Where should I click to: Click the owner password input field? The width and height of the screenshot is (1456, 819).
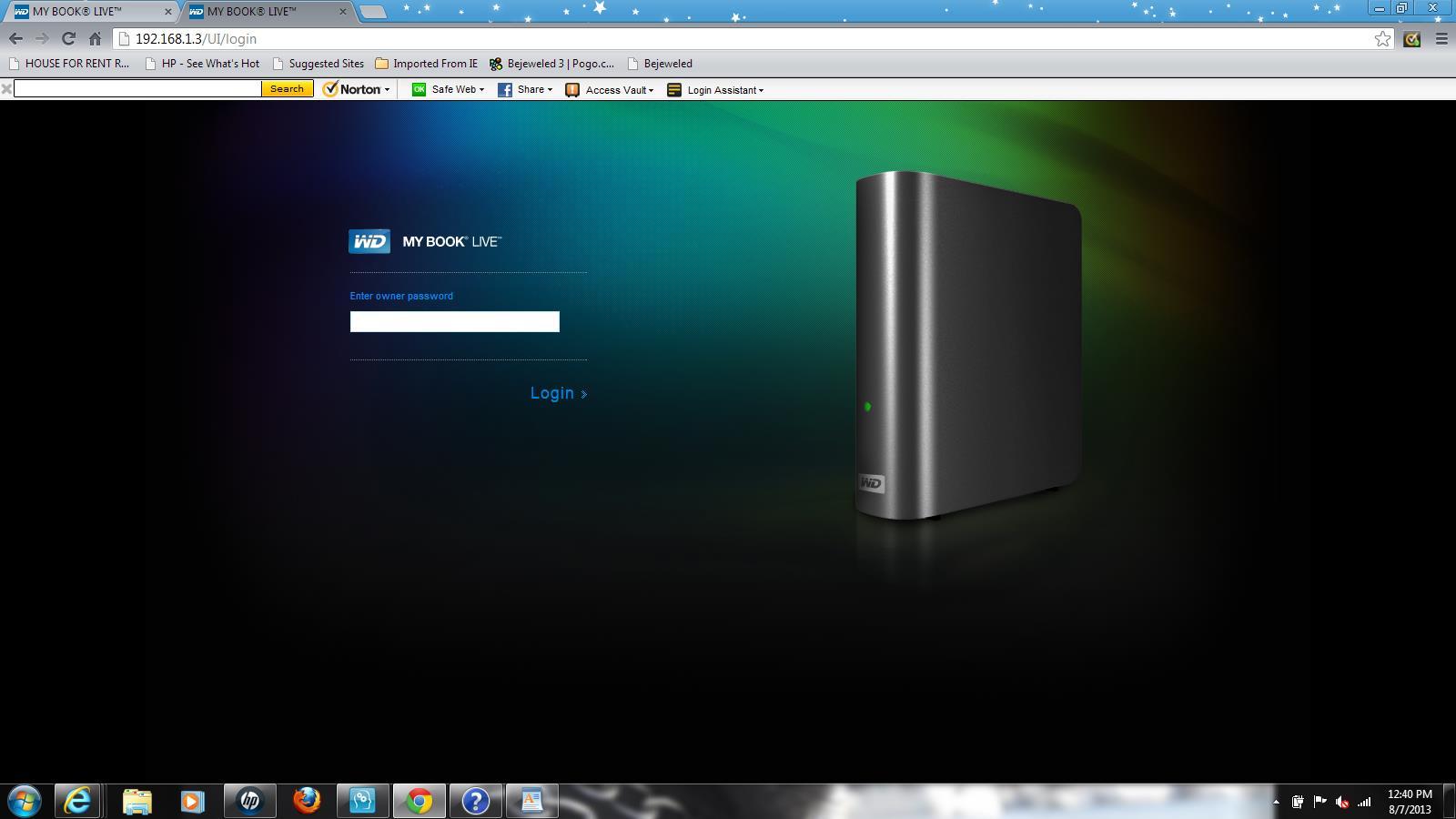point(454,321)
